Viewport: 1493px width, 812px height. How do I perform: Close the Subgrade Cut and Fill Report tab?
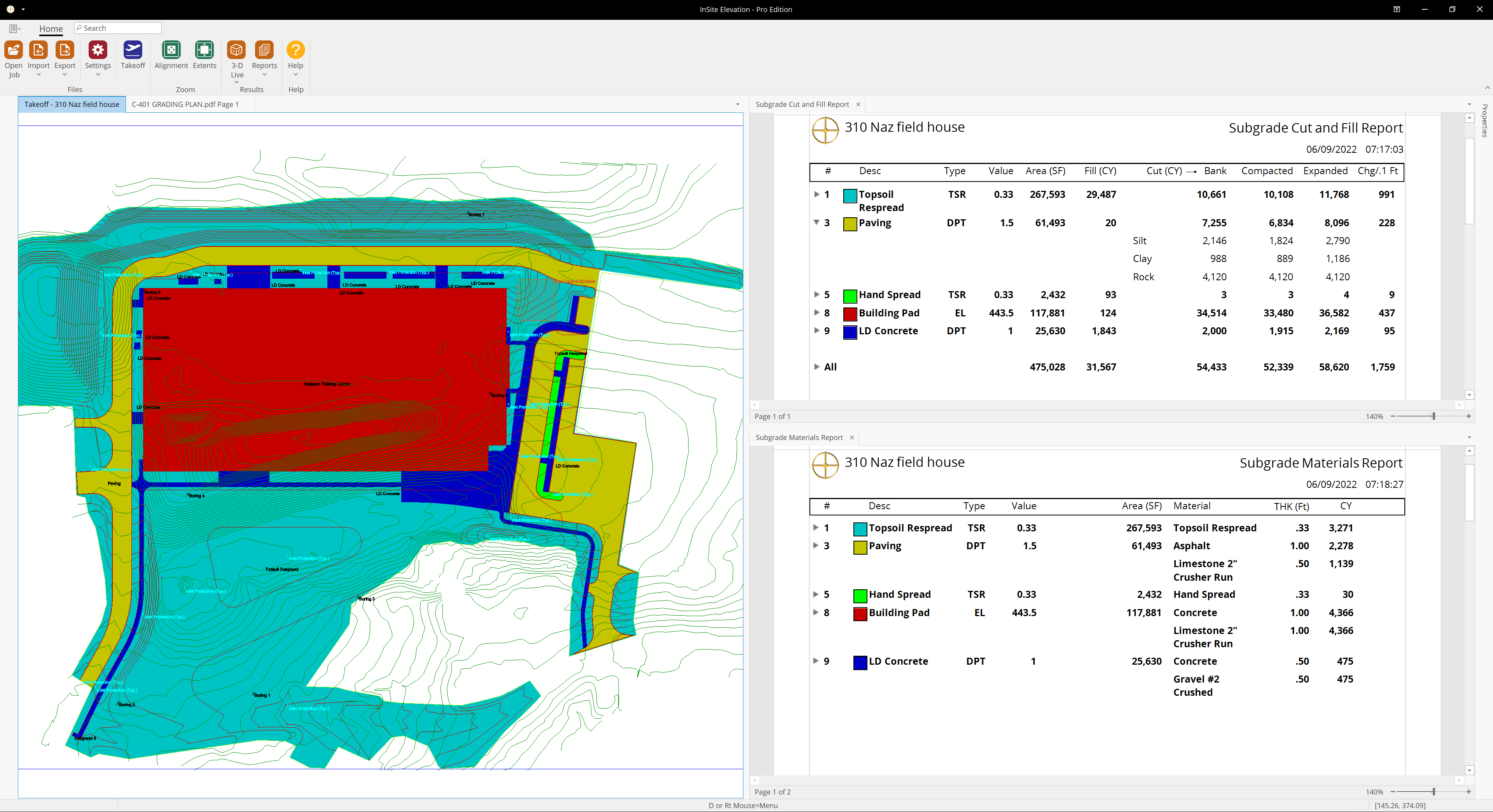click(x=858, y=104)
